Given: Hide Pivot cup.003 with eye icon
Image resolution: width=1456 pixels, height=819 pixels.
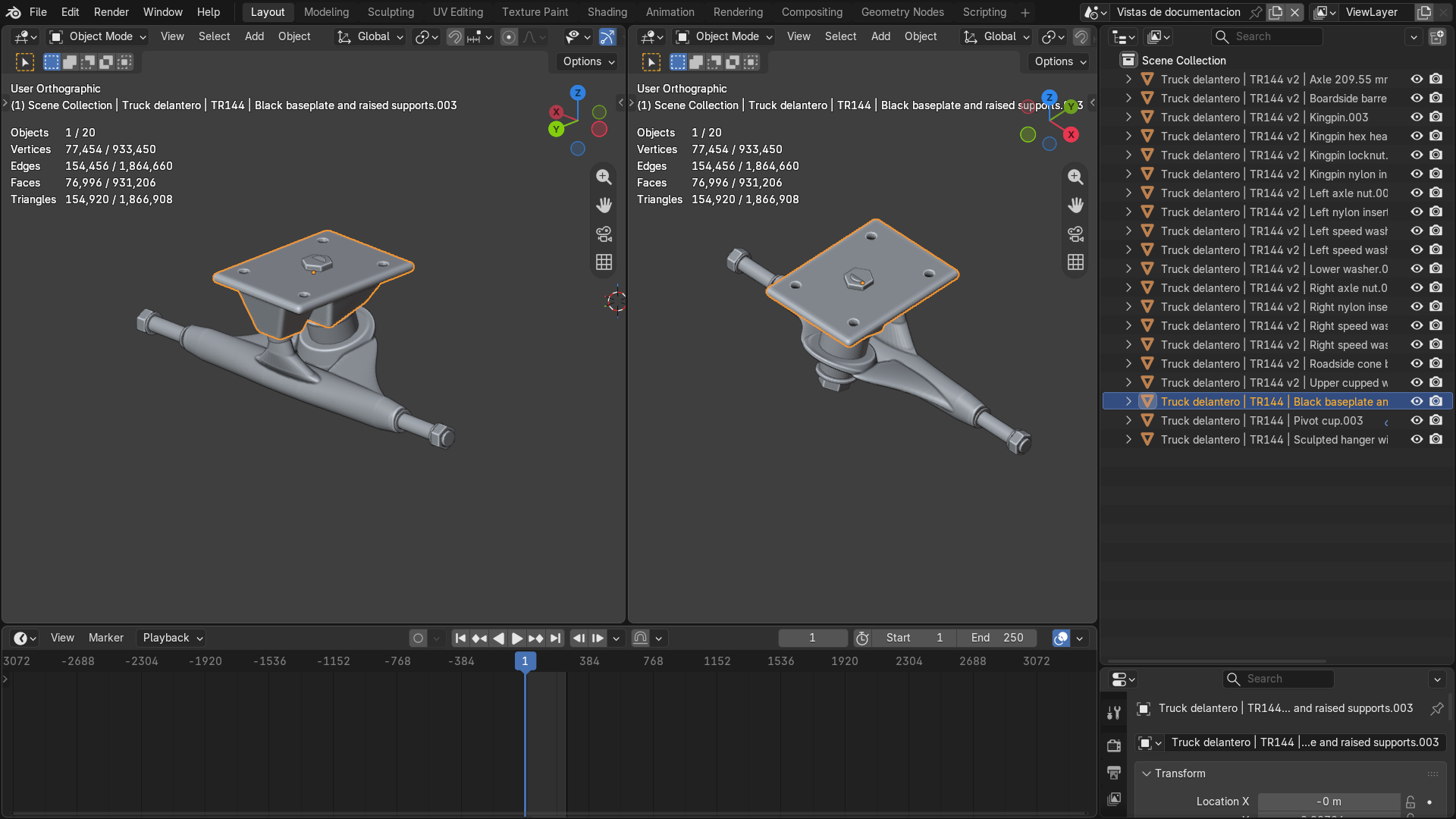Looking at the screenshot, I should coord(1417,420).
